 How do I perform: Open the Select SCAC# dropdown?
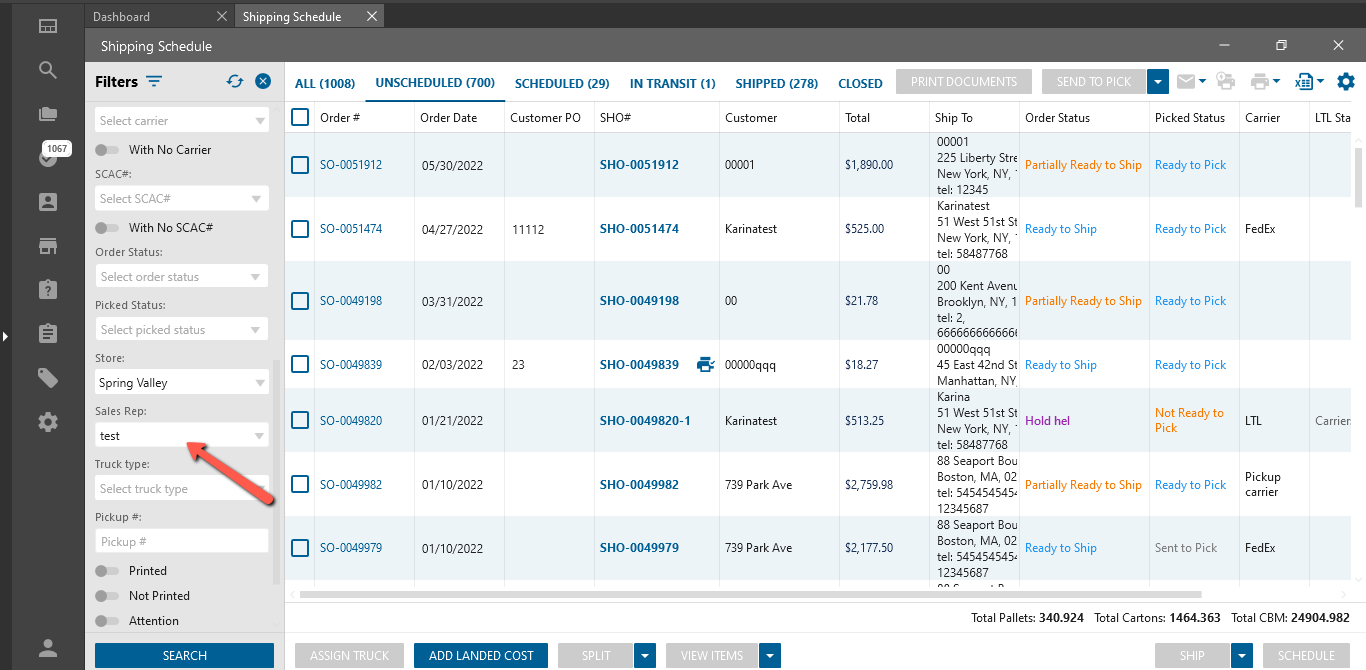click(x=182, y=198)
